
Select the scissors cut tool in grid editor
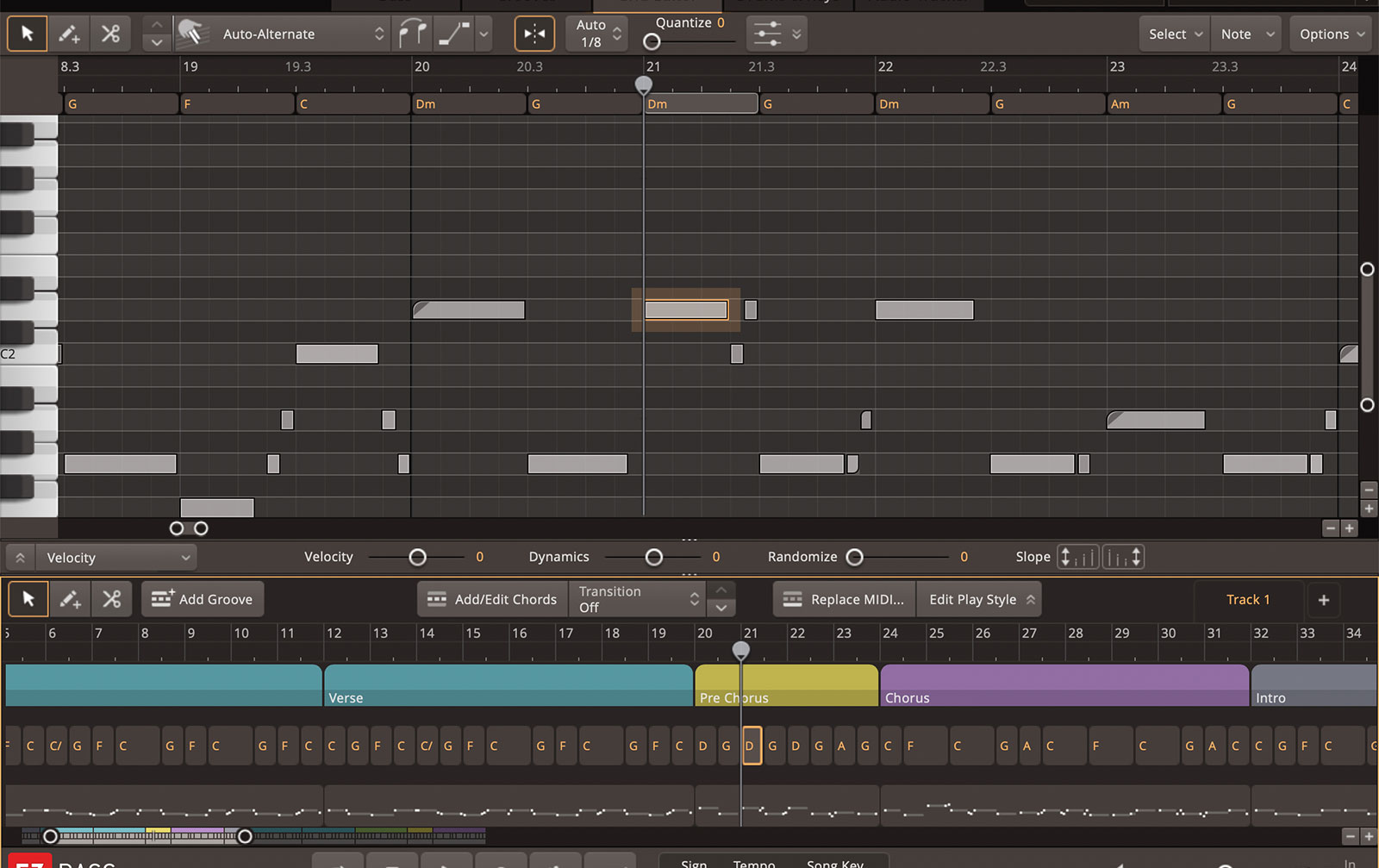click(x=110, y=34)
